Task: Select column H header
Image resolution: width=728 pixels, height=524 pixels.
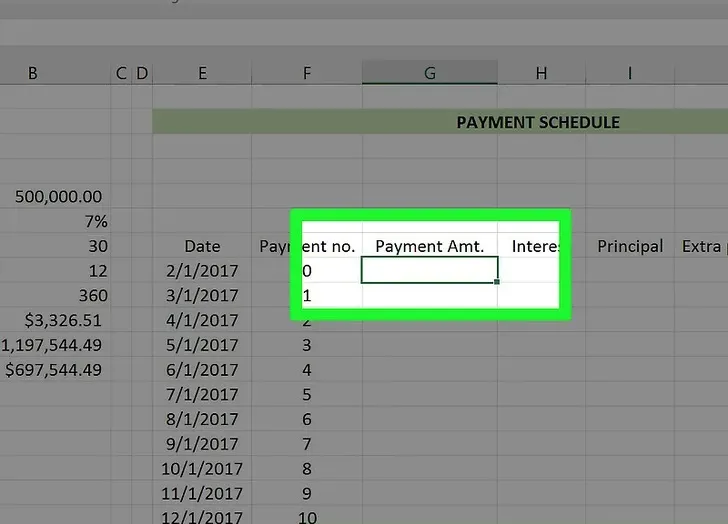Action: [x=541, y=73]
